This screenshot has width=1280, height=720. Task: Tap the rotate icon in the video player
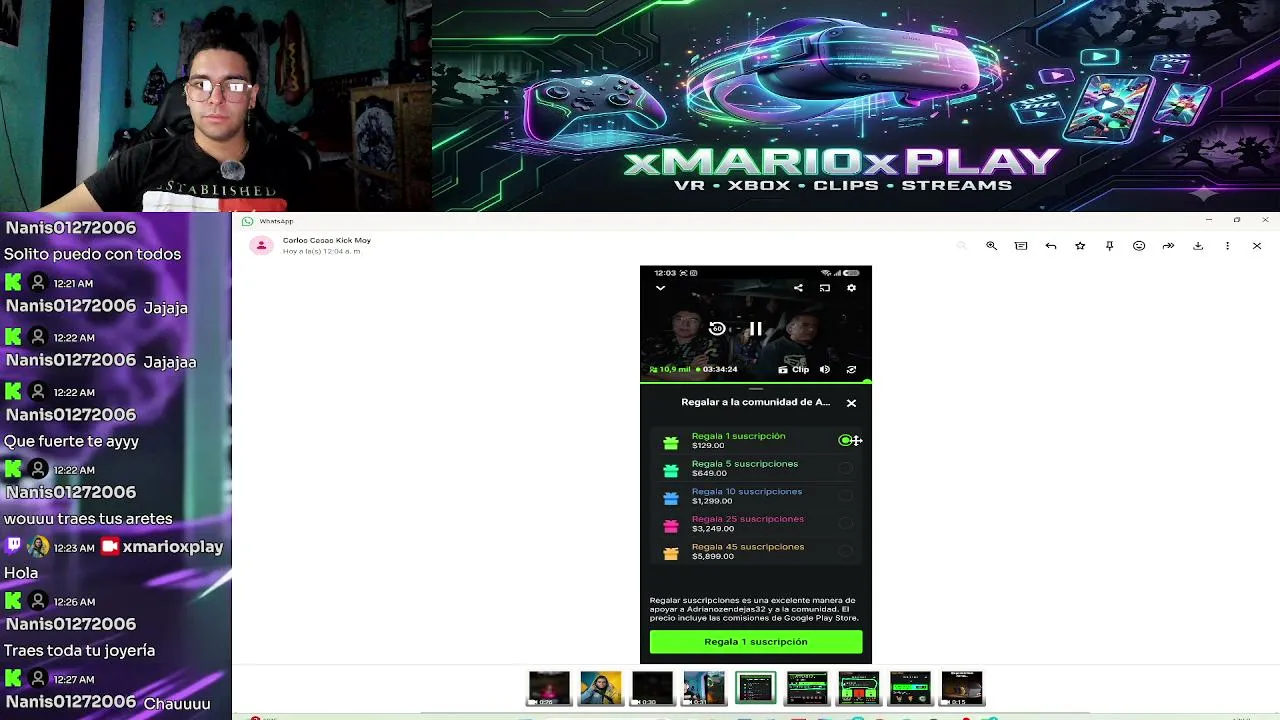pos(851,369)
